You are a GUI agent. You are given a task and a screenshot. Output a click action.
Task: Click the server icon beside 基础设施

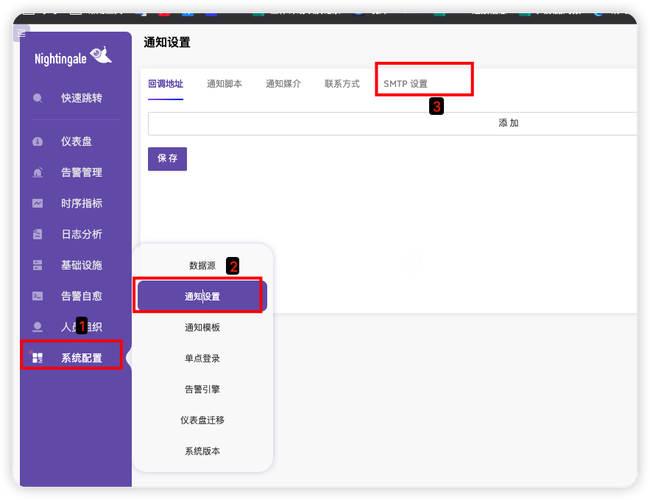[x=37, y=265]
